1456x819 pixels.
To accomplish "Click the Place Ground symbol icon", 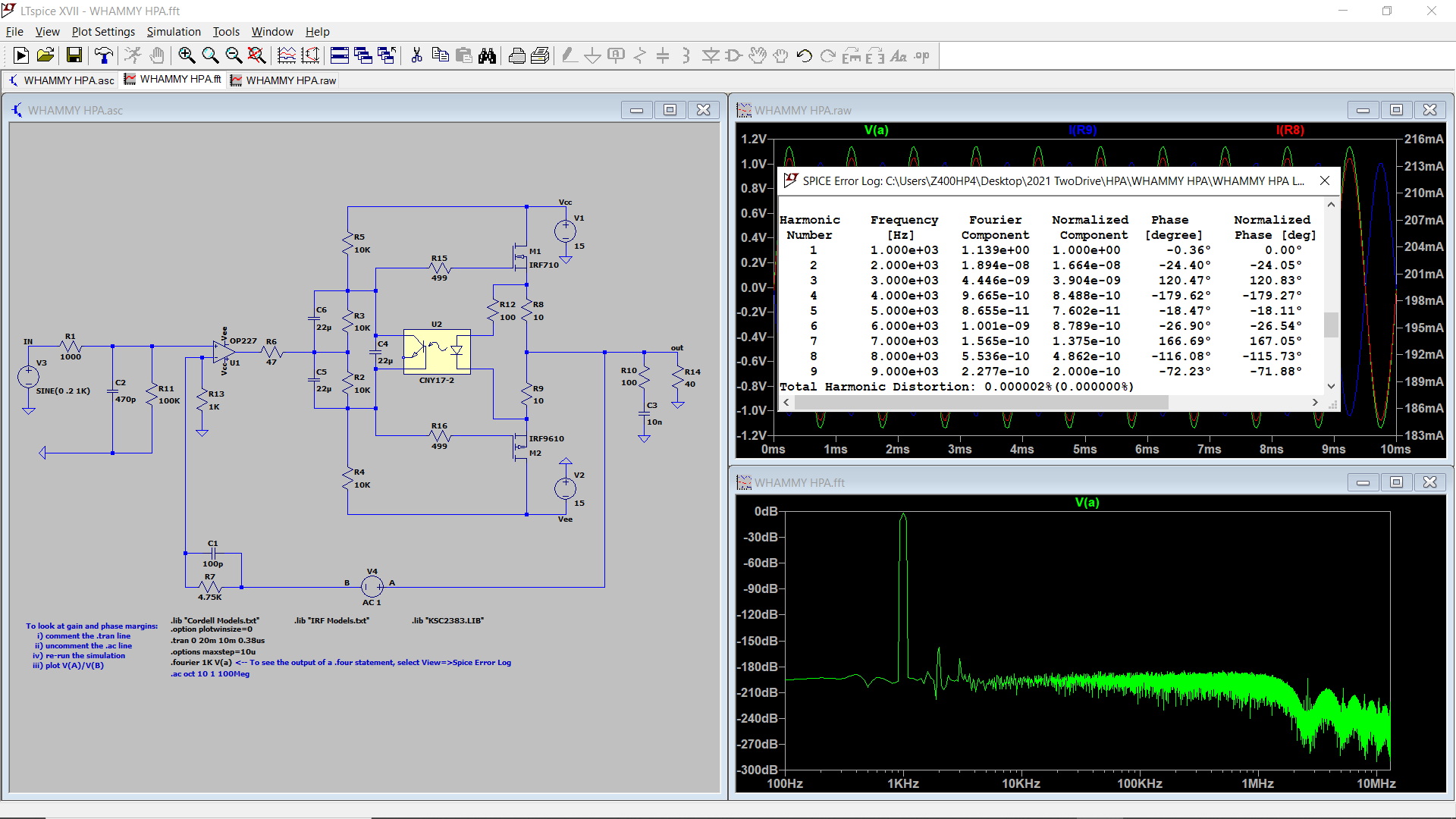I will 593,55.
